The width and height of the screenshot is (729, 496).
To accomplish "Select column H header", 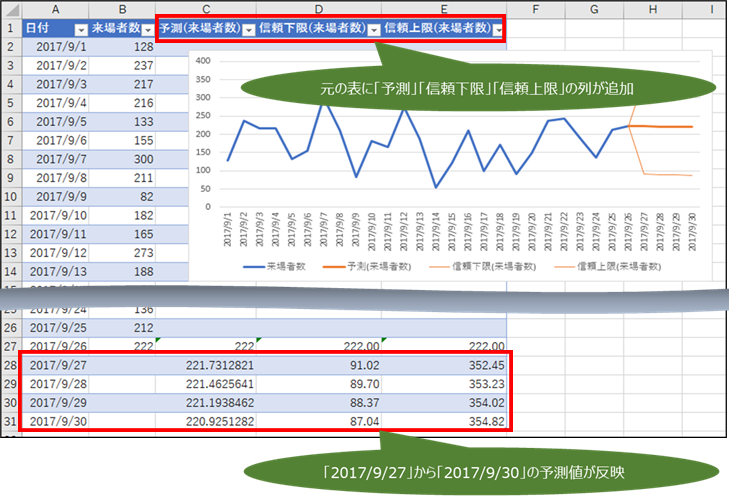I will point(653,9).
